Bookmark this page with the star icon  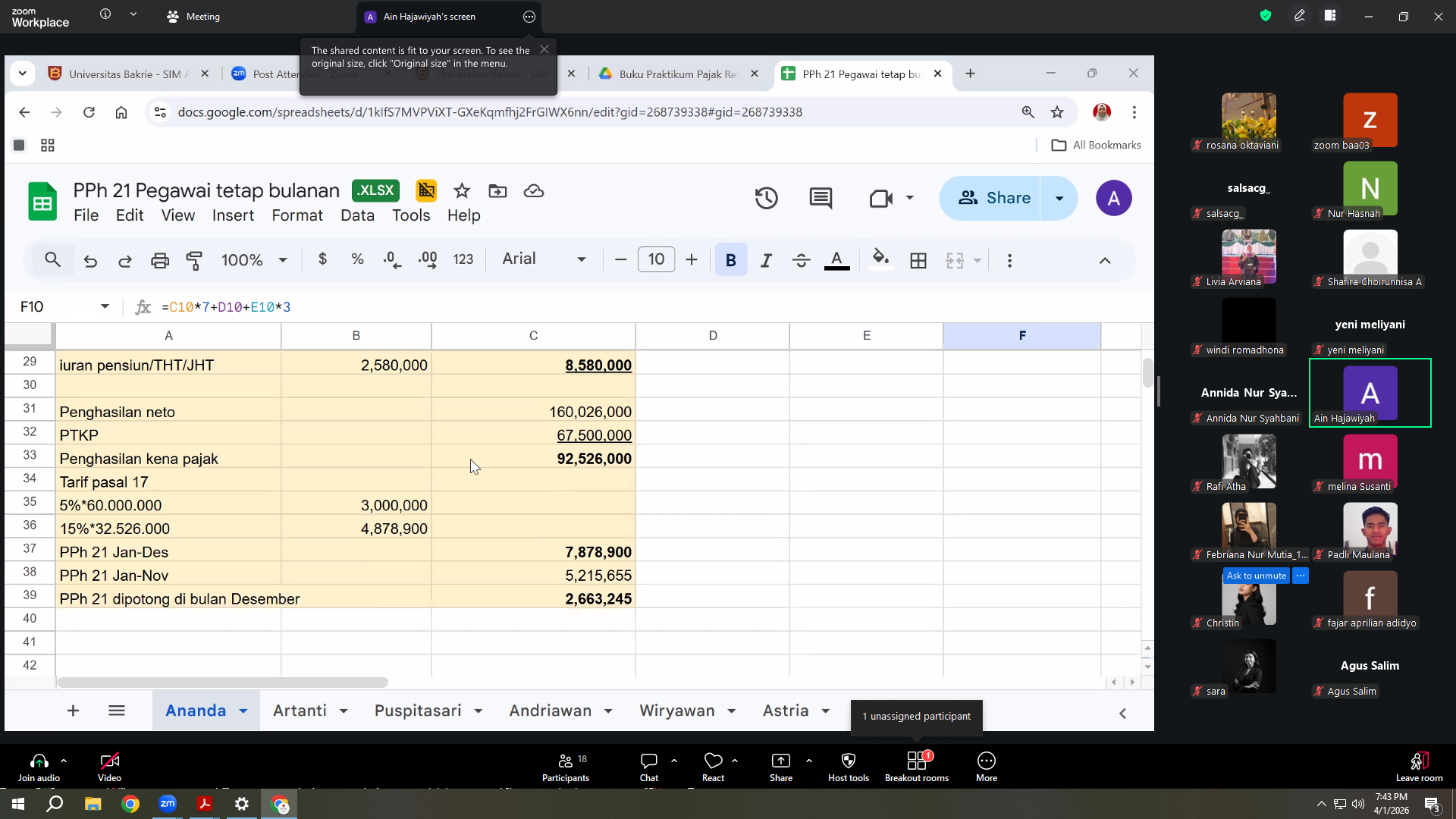click(x=1057, y=112)
